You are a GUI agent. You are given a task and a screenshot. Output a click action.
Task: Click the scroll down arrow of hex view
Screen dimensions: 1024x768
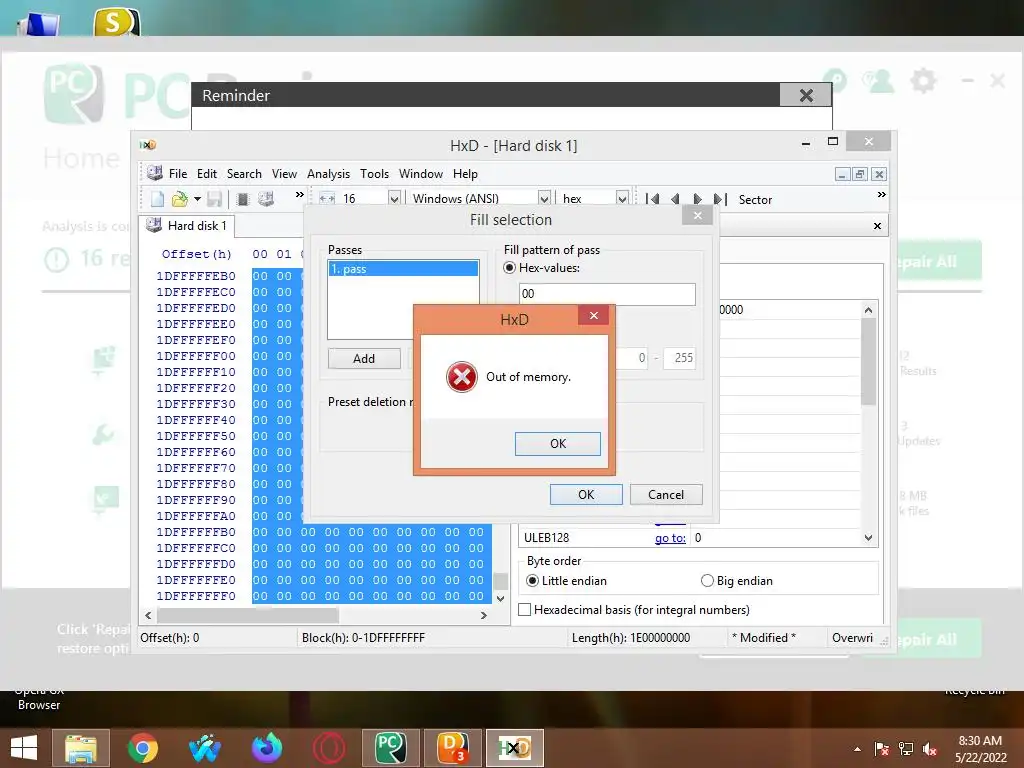click(500, 598)
